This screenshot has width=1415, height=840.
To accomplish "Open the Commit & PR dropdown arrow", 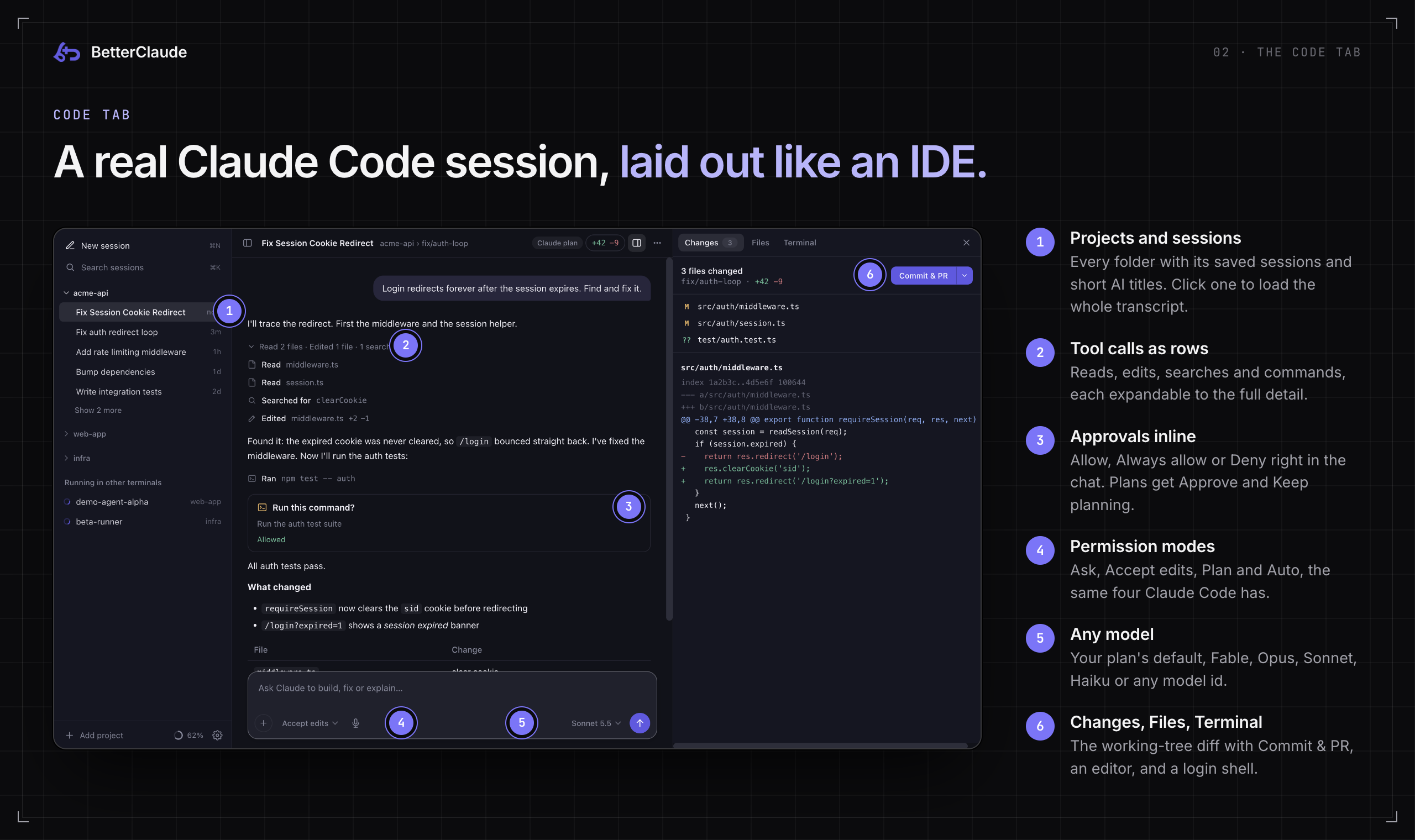I will [965, 276].
